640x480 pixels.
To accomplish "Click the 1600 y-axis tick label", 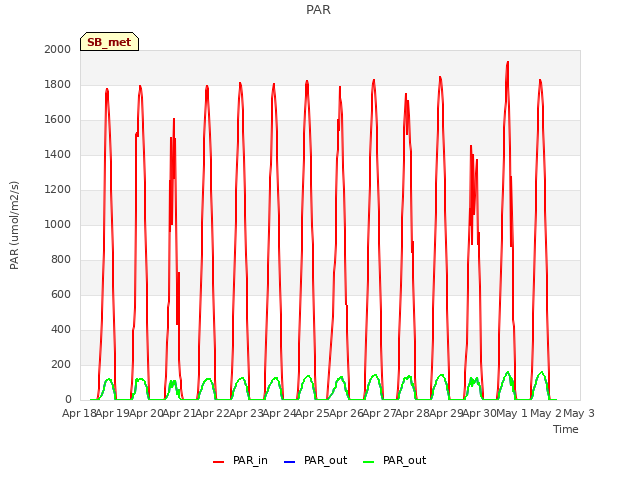I will 58,120.
